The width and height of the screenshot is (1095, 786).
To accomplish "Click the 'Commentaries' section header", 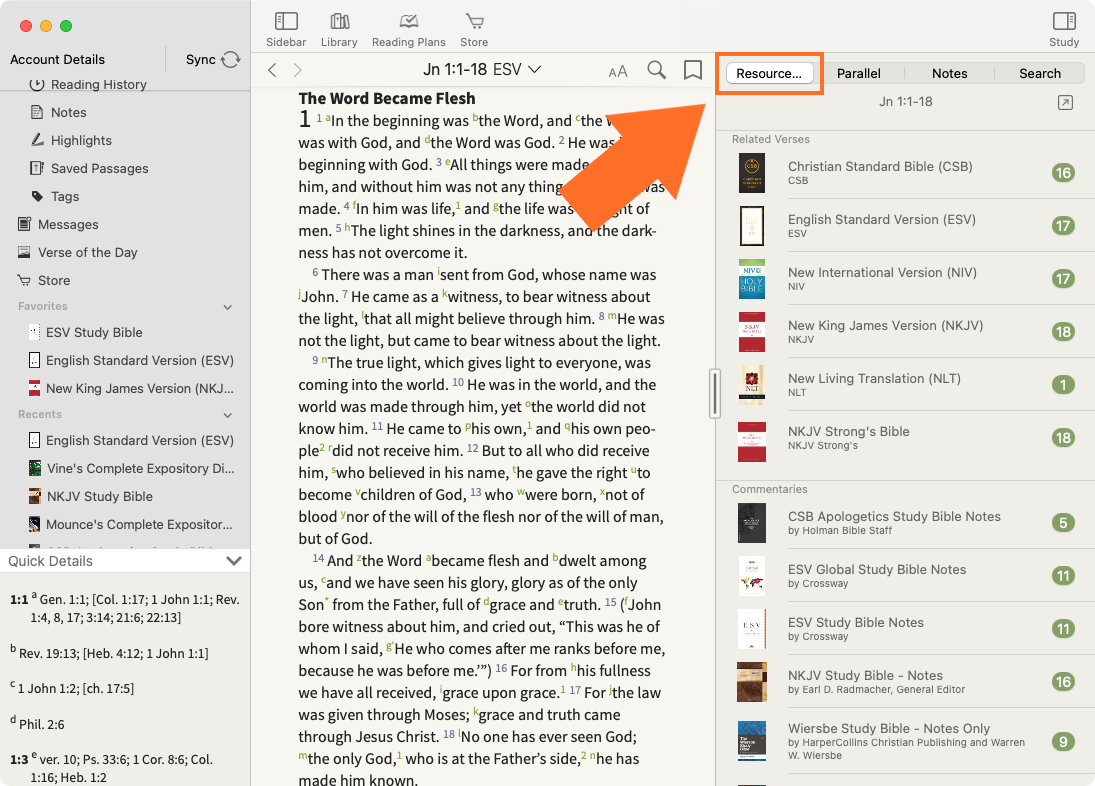I will [770, 489].
